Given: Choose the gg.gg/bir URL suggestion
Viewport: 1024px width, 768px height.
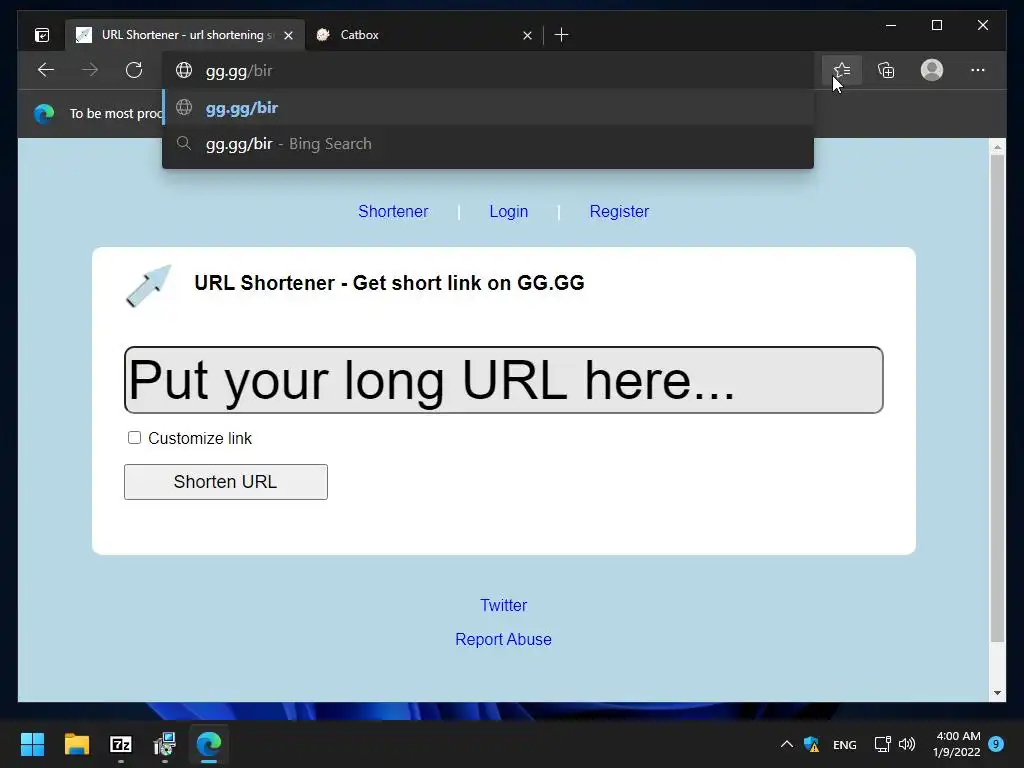Looking at the screenshot, I should (488, 108).
